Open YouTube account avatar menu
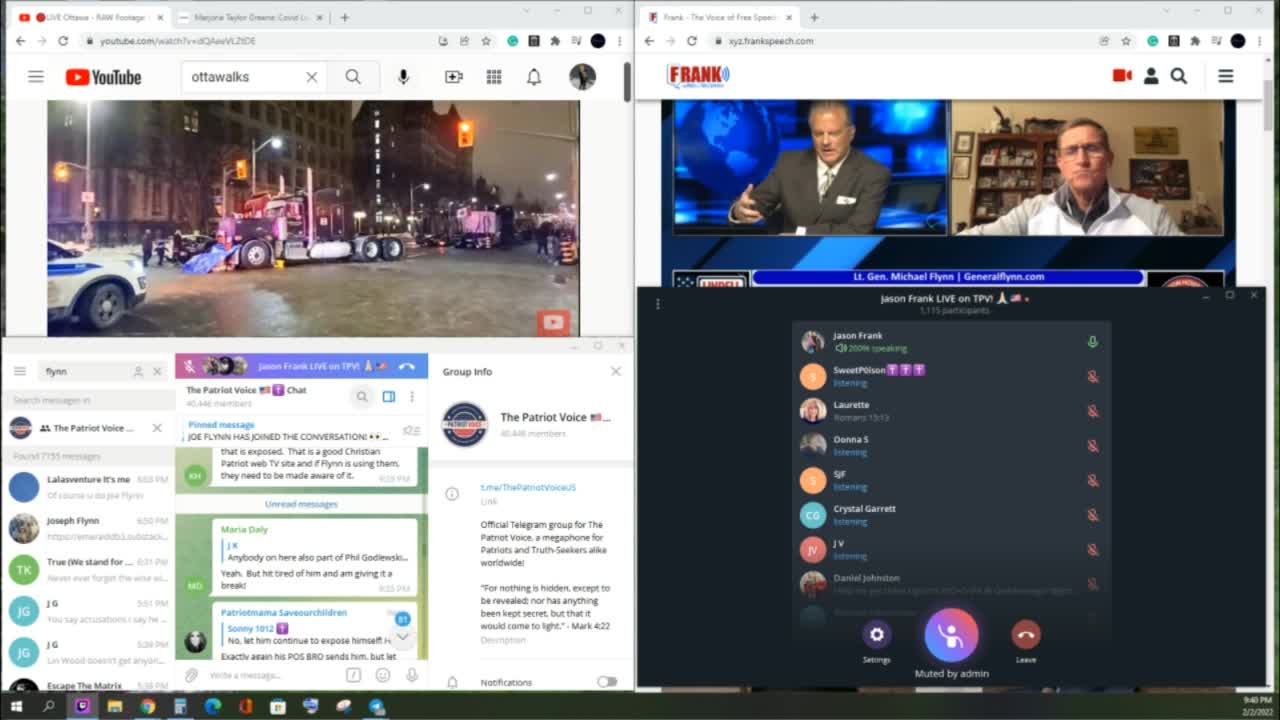 pyautogui.click(x=582, y=77)
